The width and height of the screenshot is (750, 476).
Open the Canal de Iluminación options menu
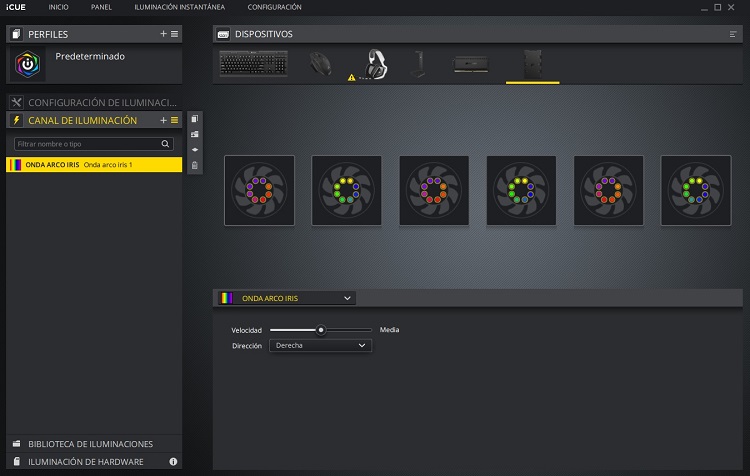(174, 120)
